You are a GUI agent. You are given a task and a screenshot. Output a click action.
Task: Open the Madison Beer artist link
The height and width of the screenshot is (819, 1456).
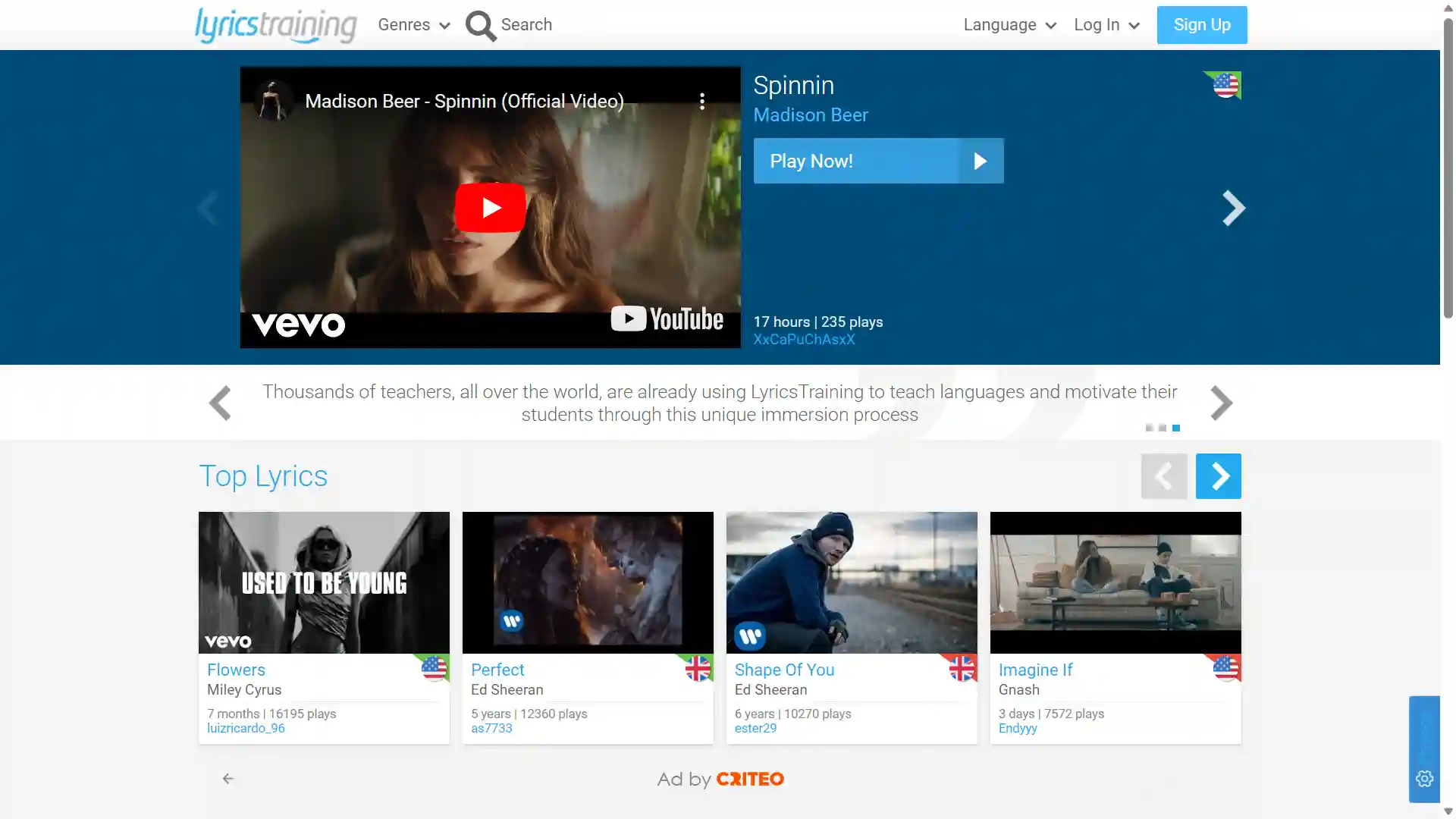click(x=811, y=115)
